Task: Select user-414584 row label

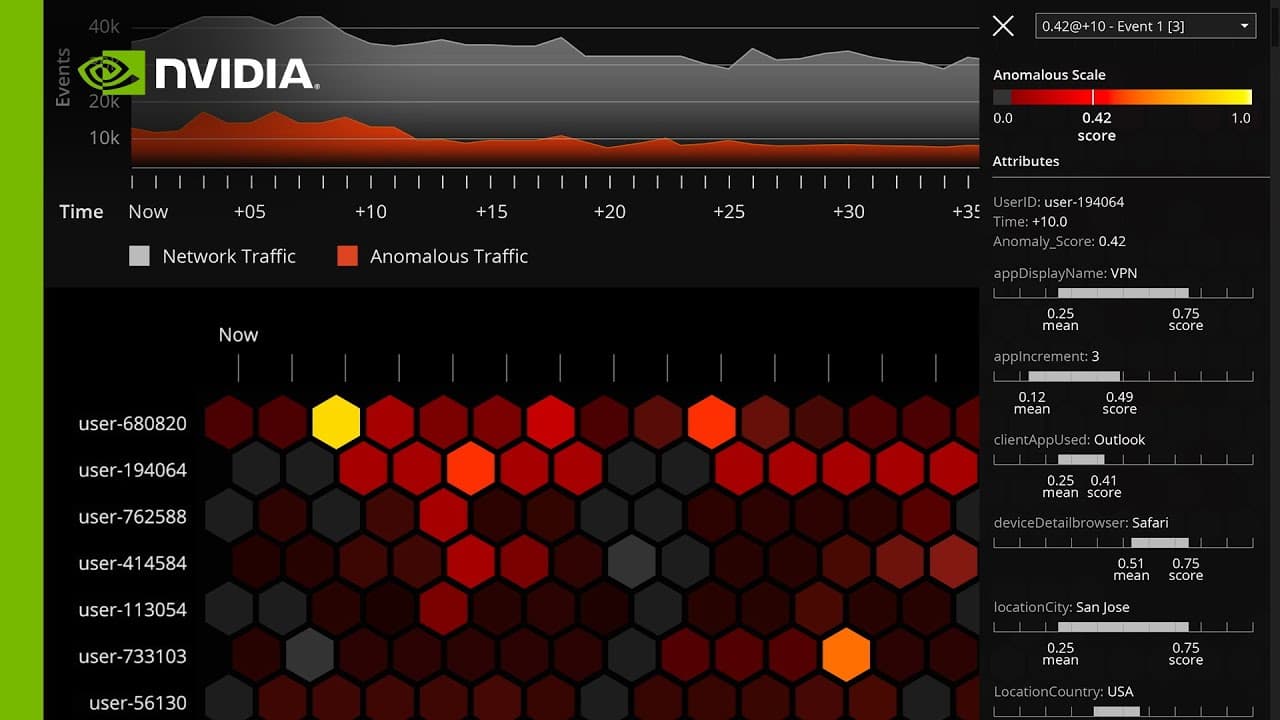Action: coord(133,563)
